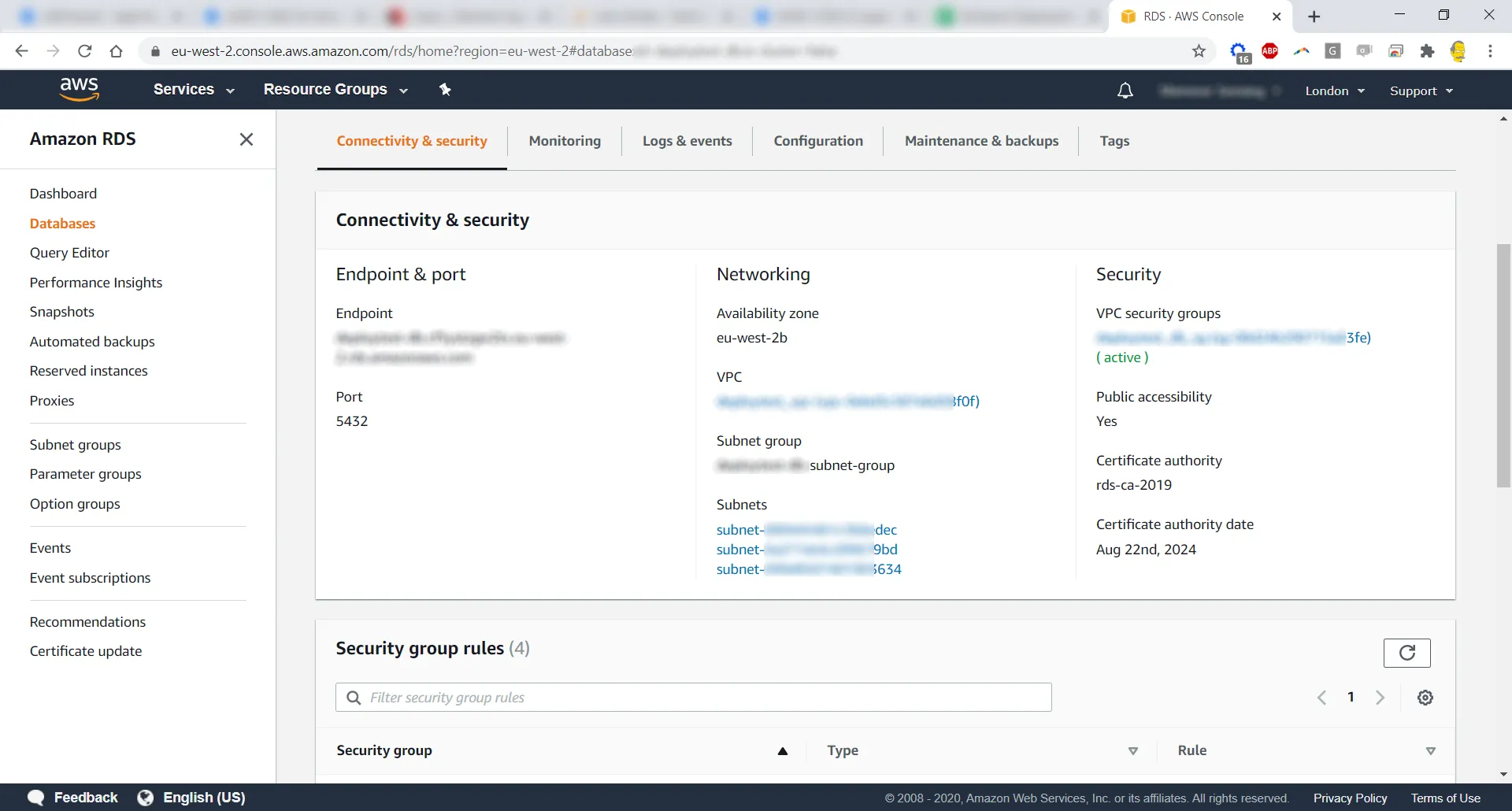Open the Chrome profile avatar
The height and width of the screenshot is (811, 1512).
1458,51
